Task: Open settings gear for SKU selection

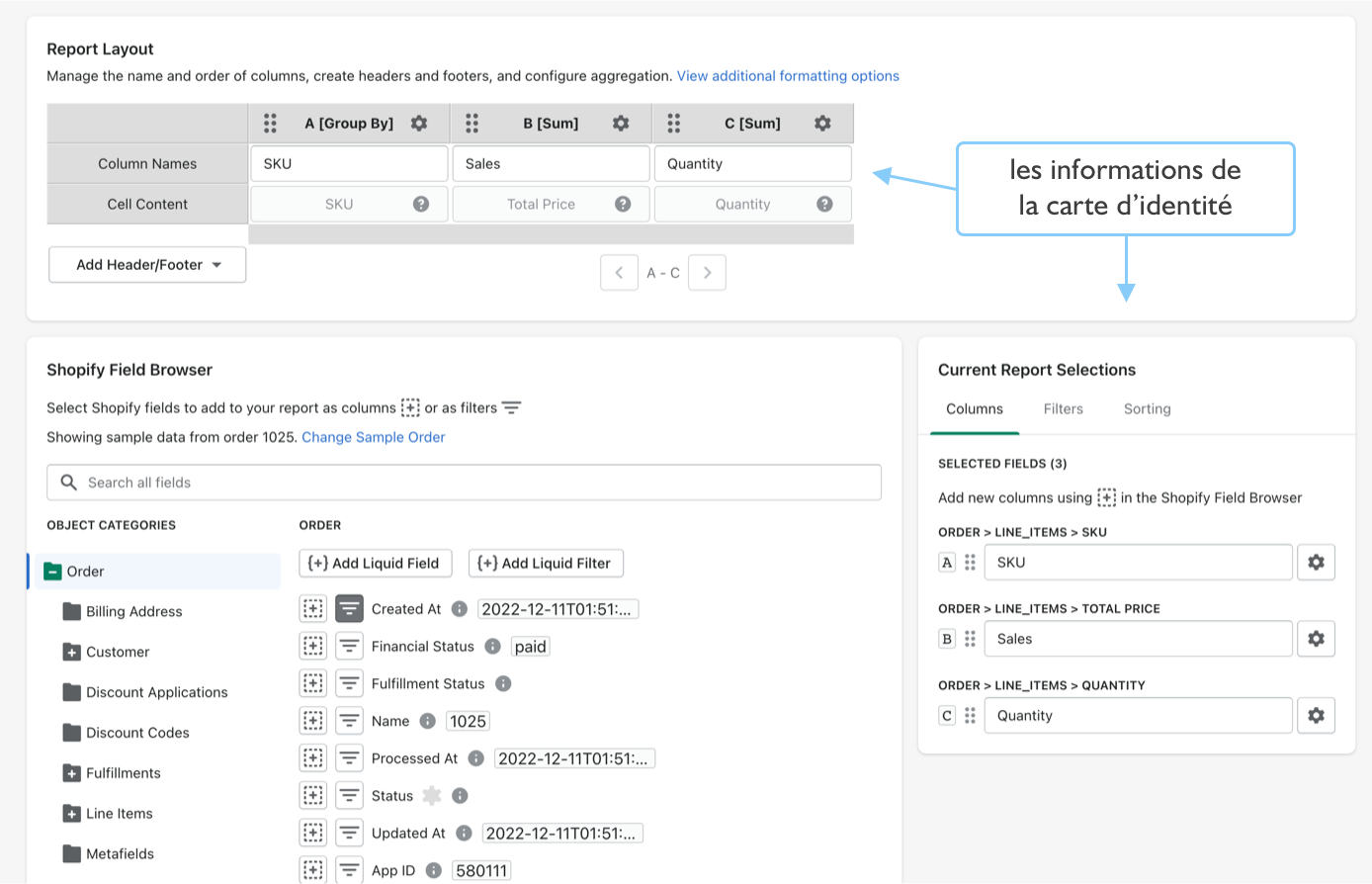Action: click(1316, 562)
